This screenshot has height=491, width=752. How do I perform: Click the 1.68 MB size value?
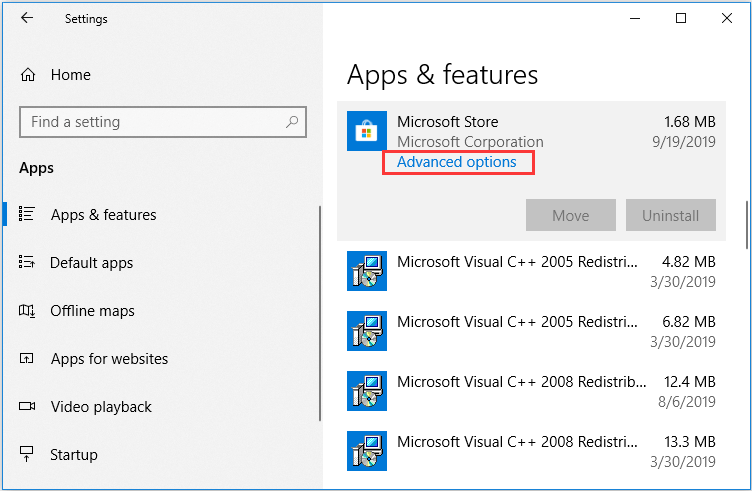[x=690, y=122]
